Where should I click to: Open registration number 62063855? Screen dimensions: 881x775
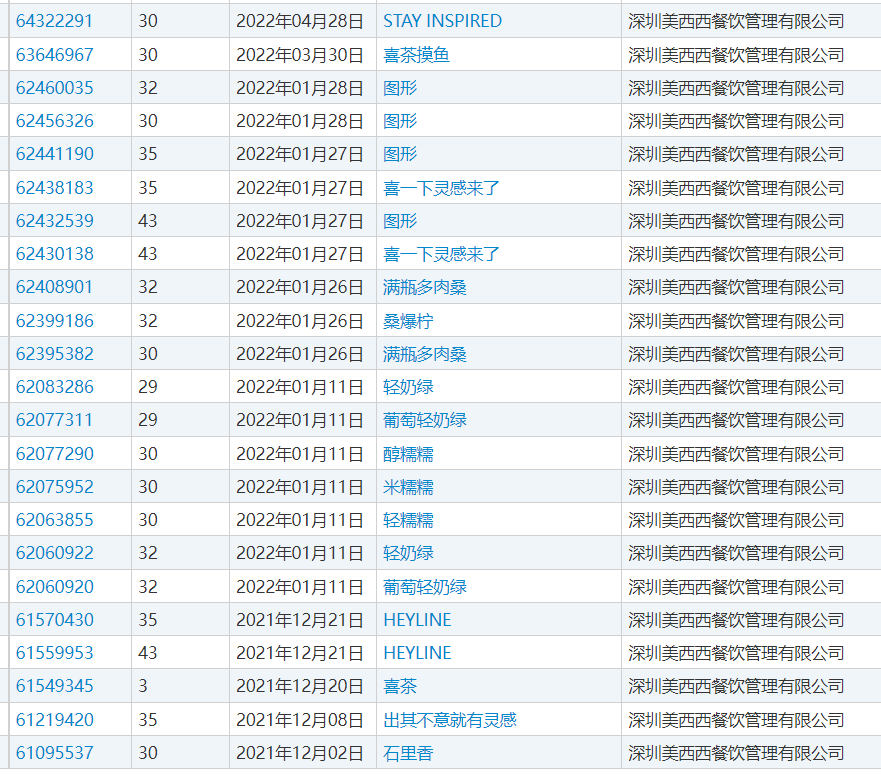(55, 520)
